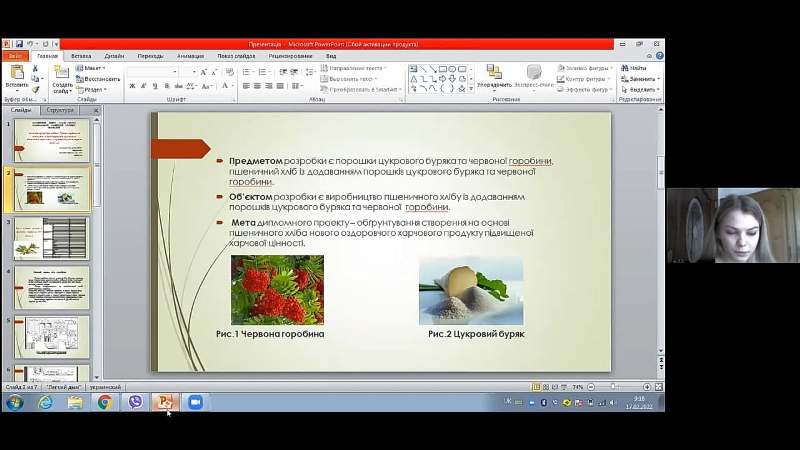Viewport: 800px width, 450px height.
Task: Click the zoom slider handle in status bar
Action: click(613, 387)
